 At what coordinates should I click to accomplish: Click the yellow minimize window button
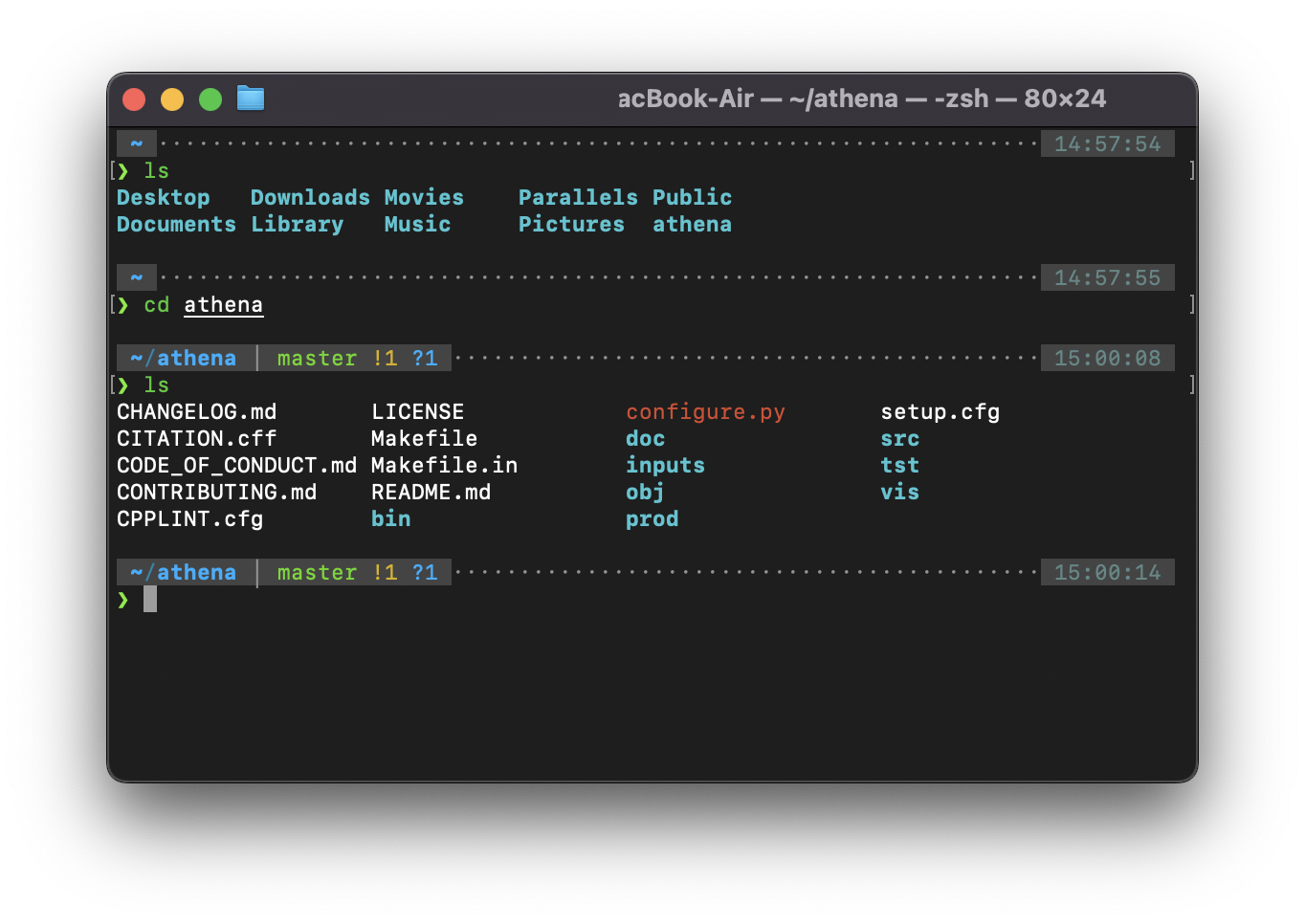click(172, 99)
